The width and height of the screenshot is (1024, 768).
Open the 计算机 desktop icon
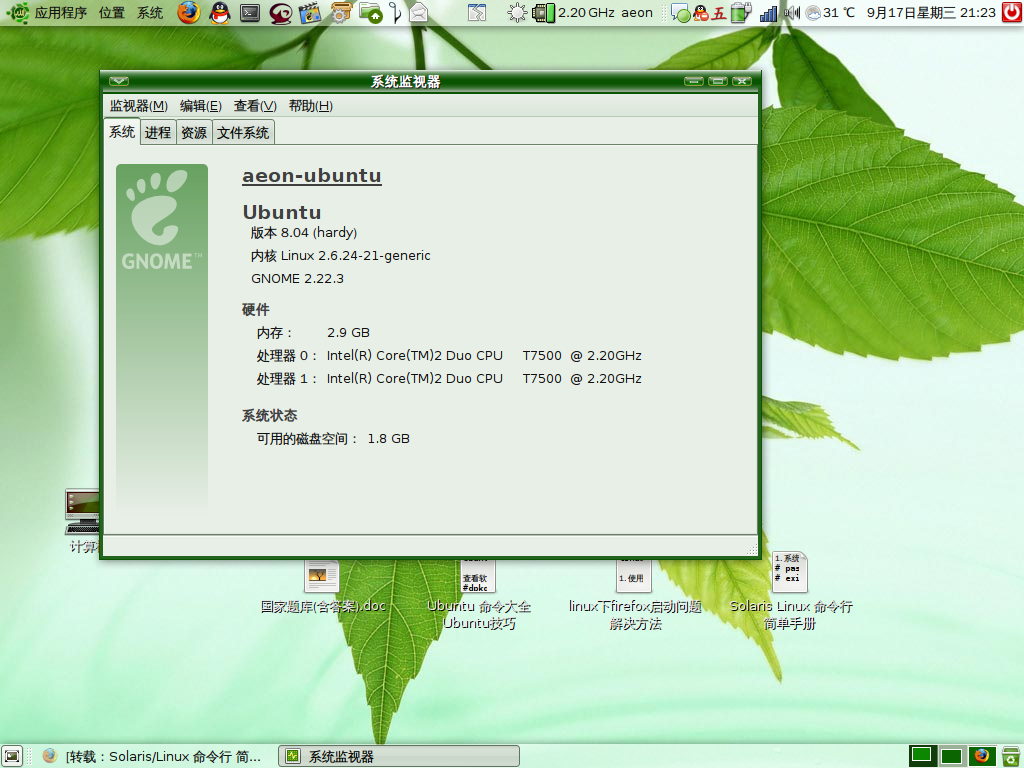click(83, 521)
